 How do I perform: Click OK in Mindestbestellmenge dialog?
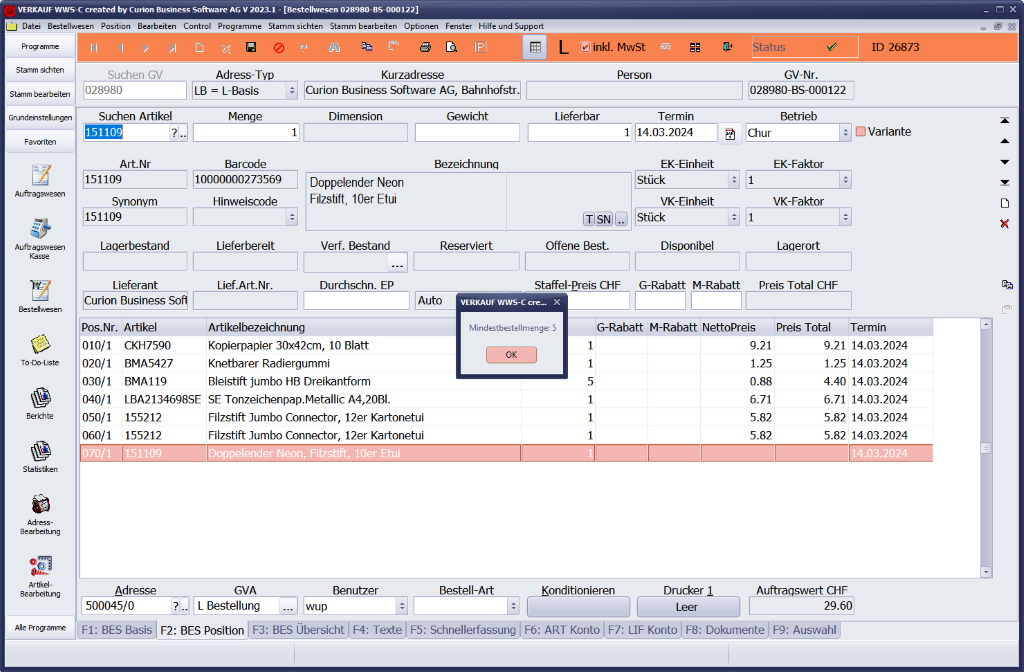coord(511,355)
